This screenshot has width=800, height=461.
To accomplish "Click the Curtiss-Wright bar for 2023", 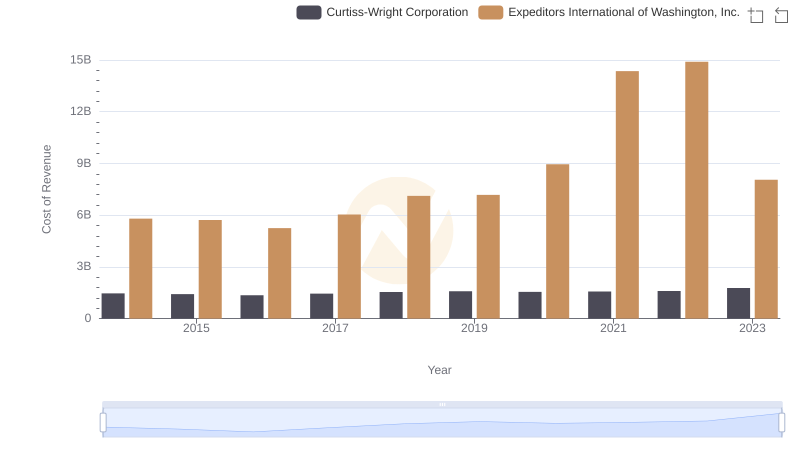I will pyautogui.click(x=739, y=303).
